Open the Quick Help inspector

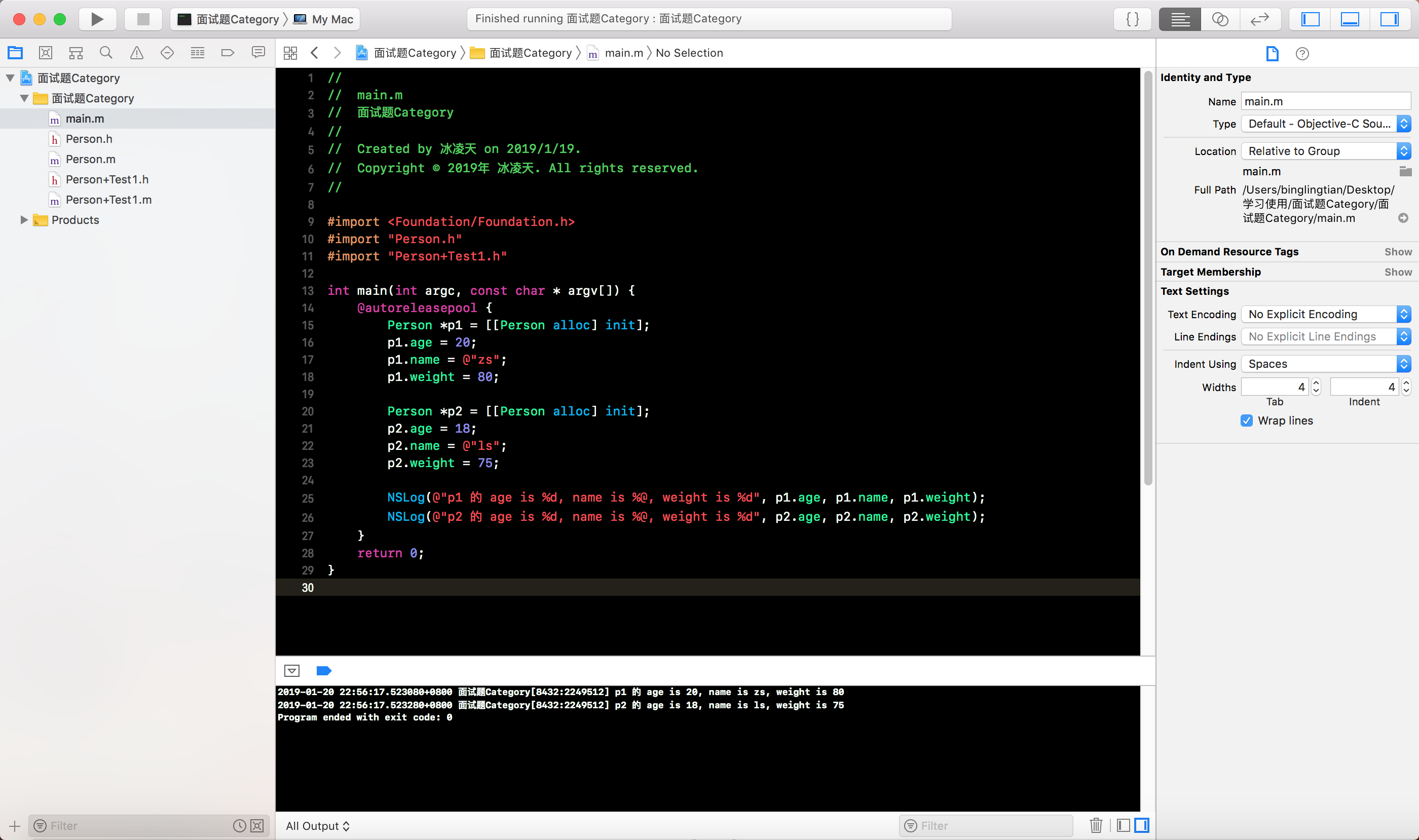[1302, 54]
